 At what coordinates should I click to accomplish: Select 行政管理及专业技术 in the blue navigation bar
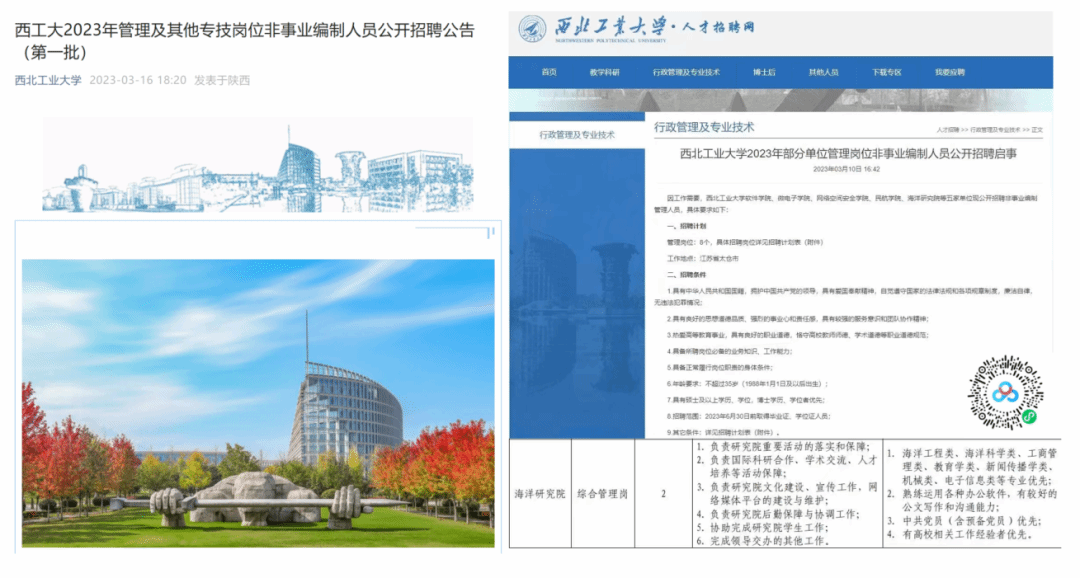[686, 72]
